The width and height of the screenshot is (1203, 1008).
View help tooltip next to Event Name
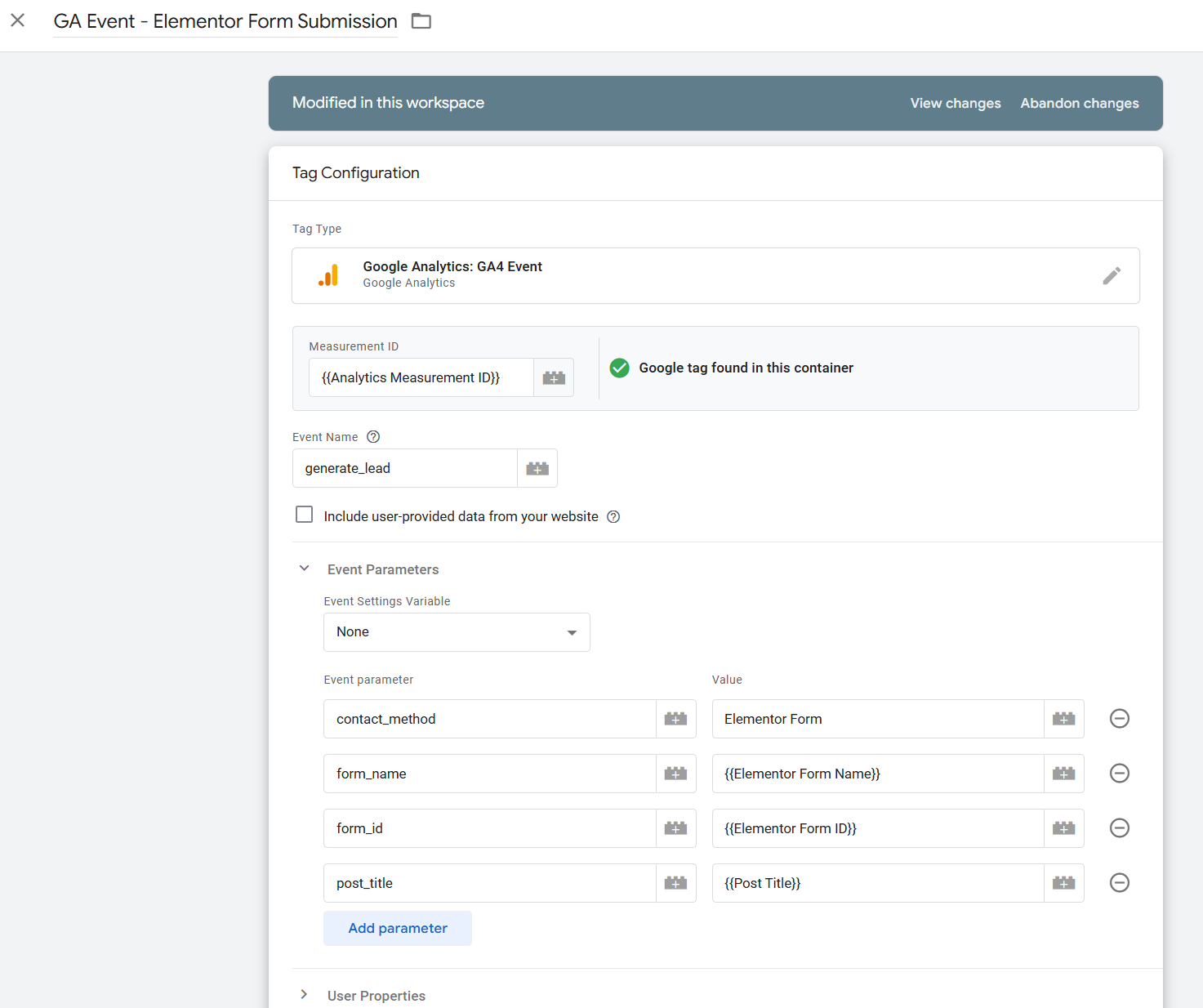(373, 436)
